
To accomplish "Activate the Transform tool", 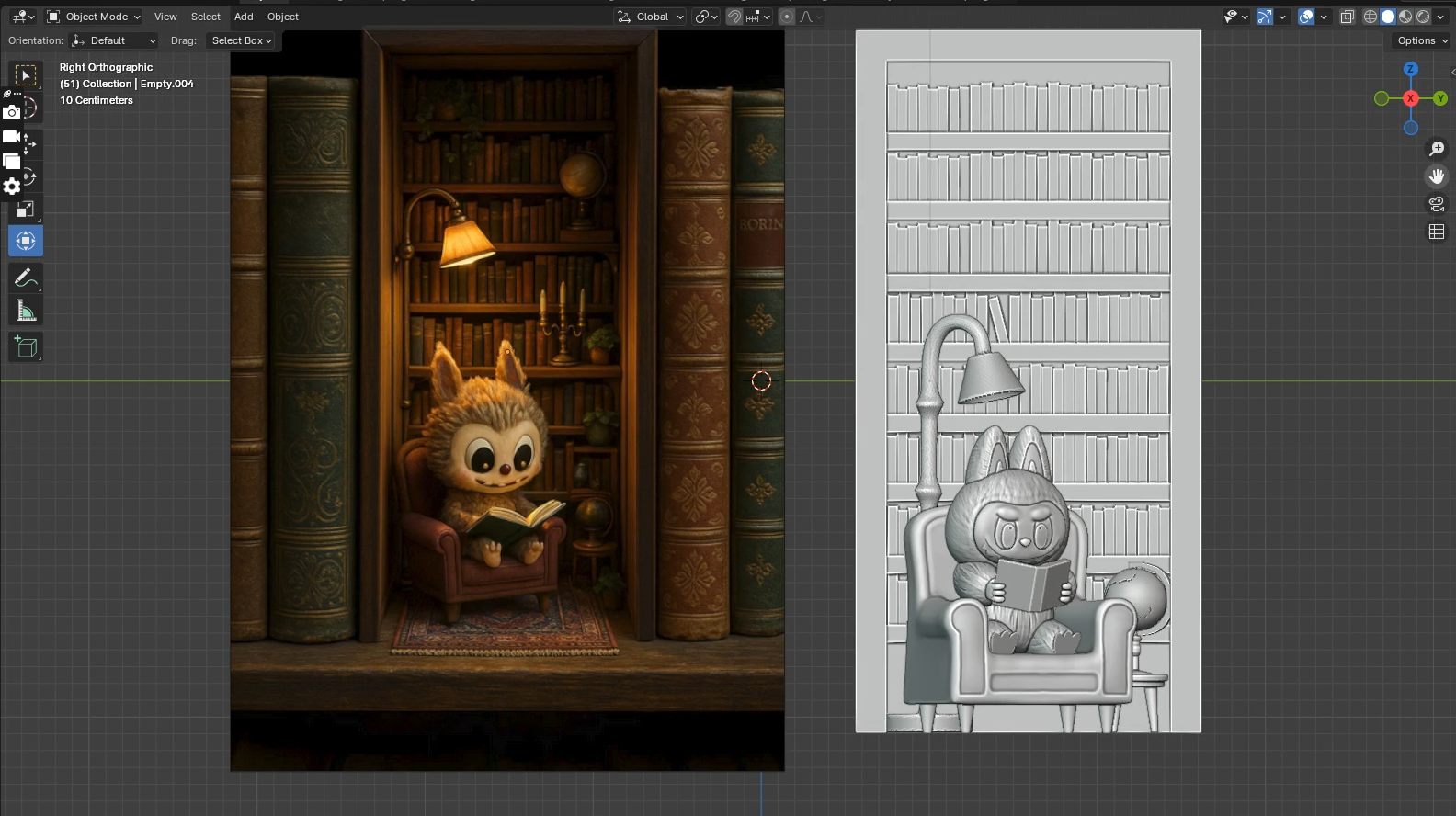I will click(25, 241).
